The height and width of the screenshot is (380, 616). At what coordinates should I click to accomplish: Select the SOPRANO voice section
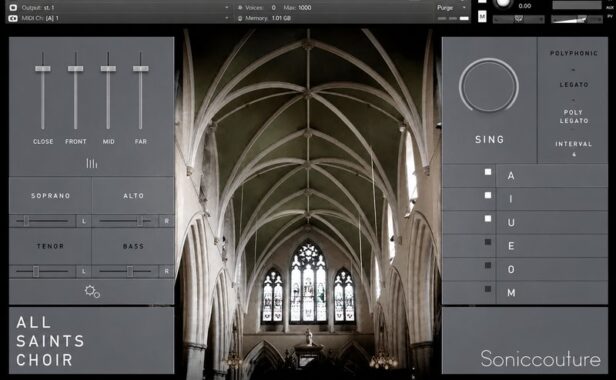click(51, 196)
